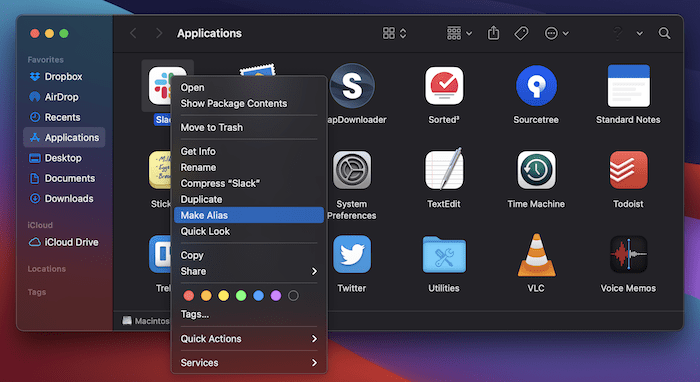This screenshot has height=382, width=700.
Task: Choose Move to Trash
Action: (x=249, y=128)
